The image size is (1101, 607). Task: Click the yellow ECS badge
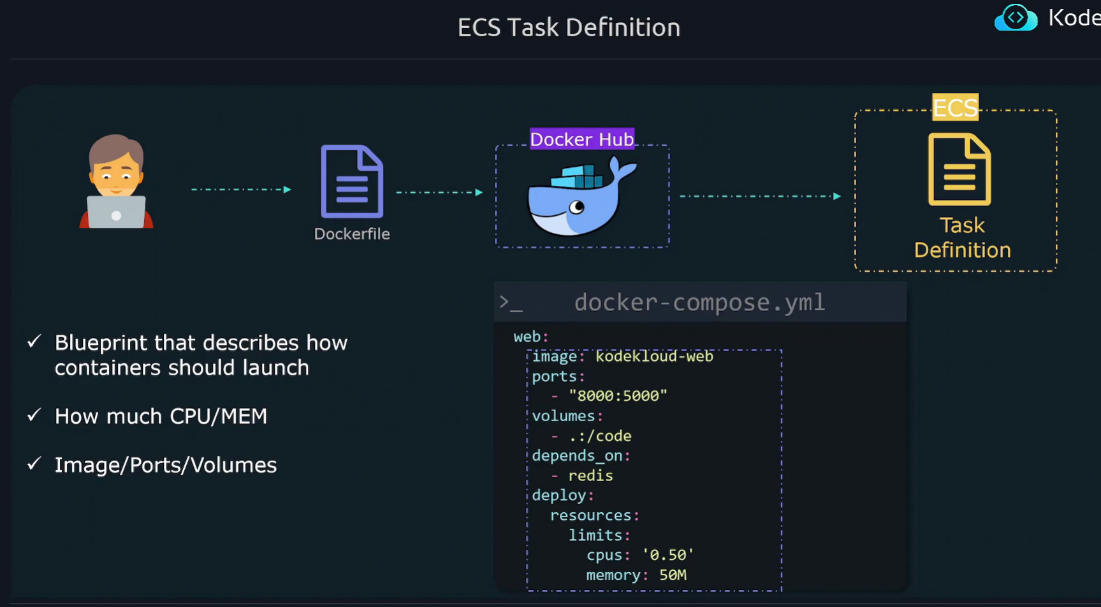pos(956,107)
